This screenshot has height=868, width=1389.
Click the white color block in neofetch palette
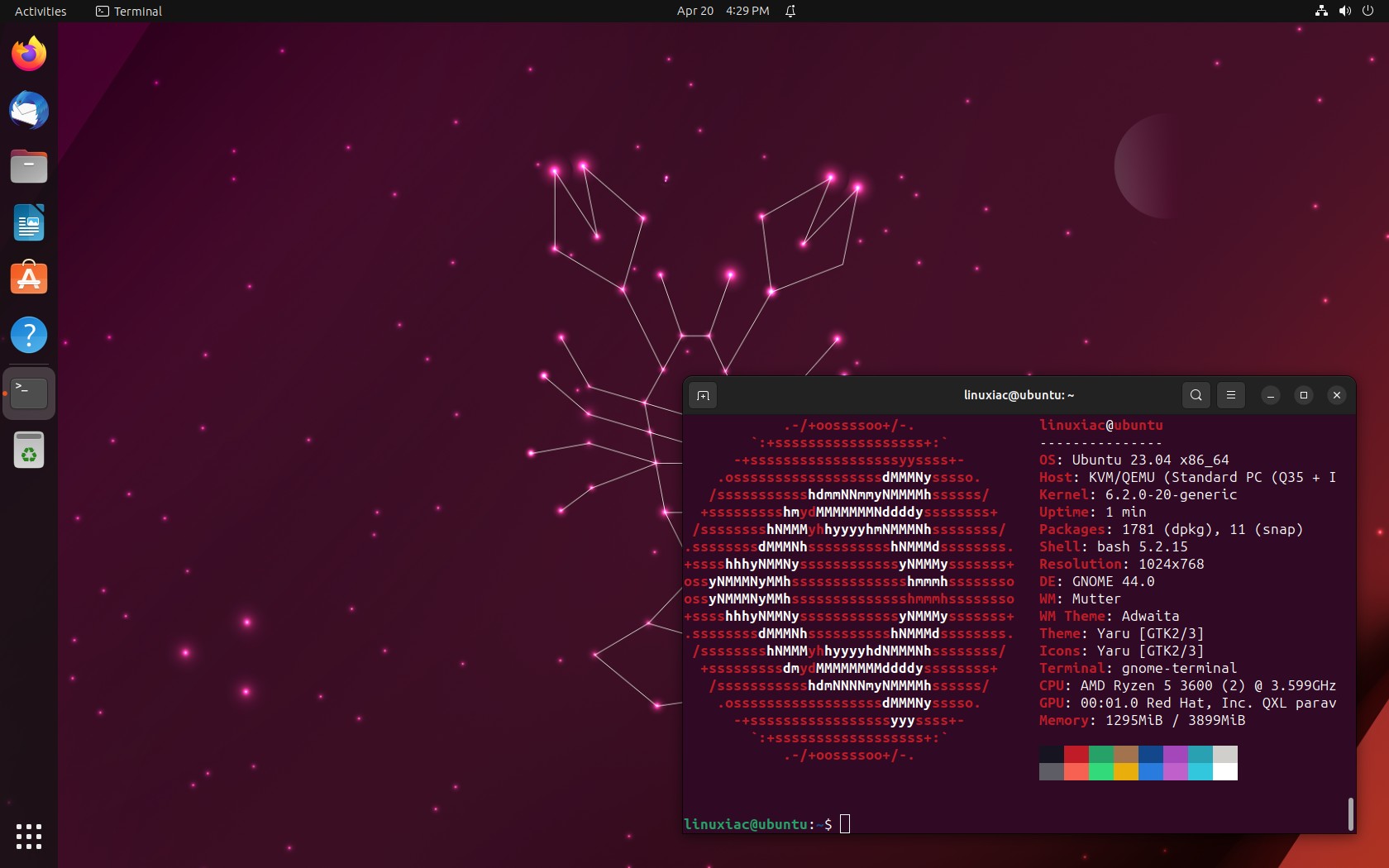click(1225, 771)
